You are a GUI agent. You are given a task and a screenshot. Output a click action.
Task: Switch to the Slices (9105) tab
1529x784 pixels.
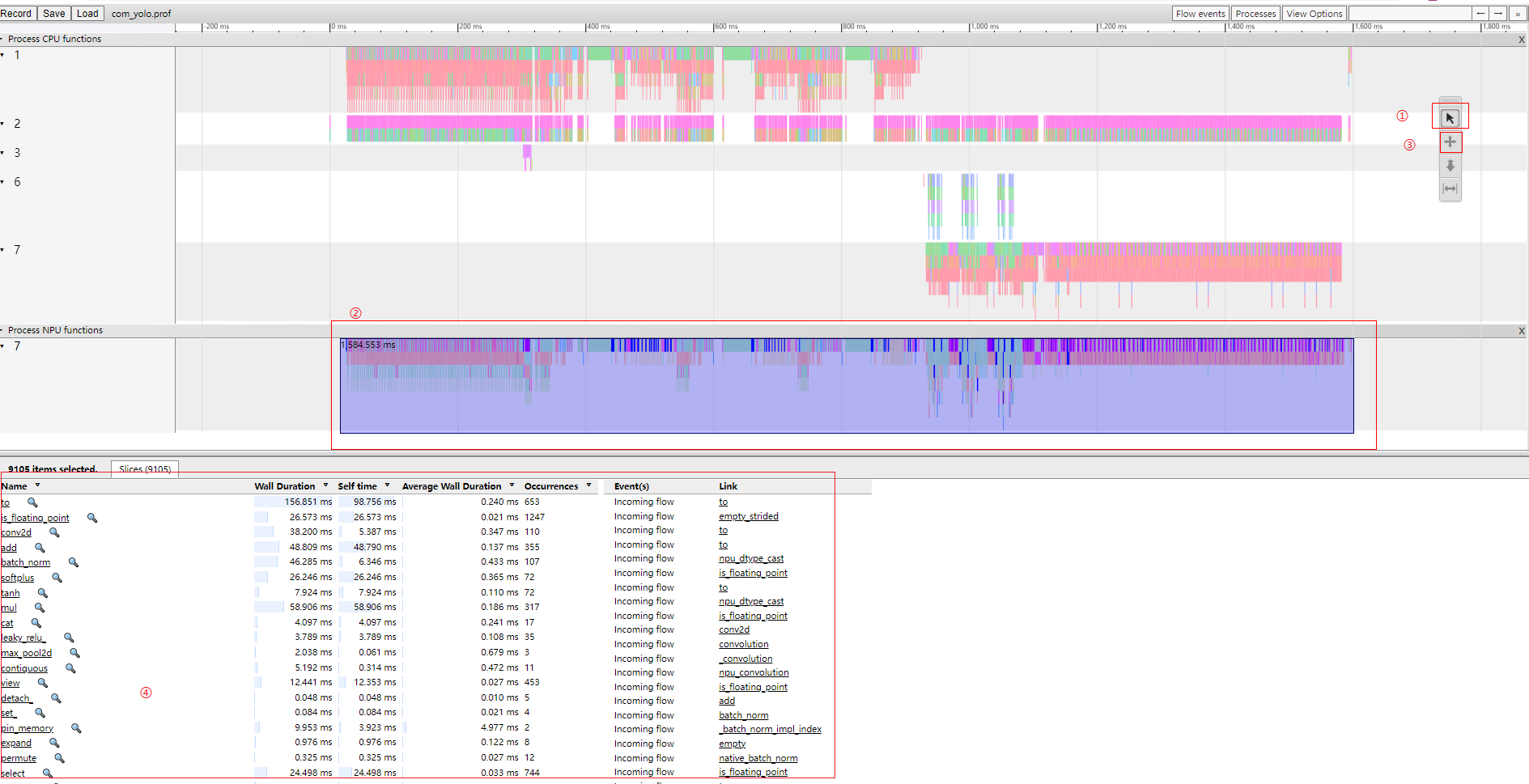[145, 468]
